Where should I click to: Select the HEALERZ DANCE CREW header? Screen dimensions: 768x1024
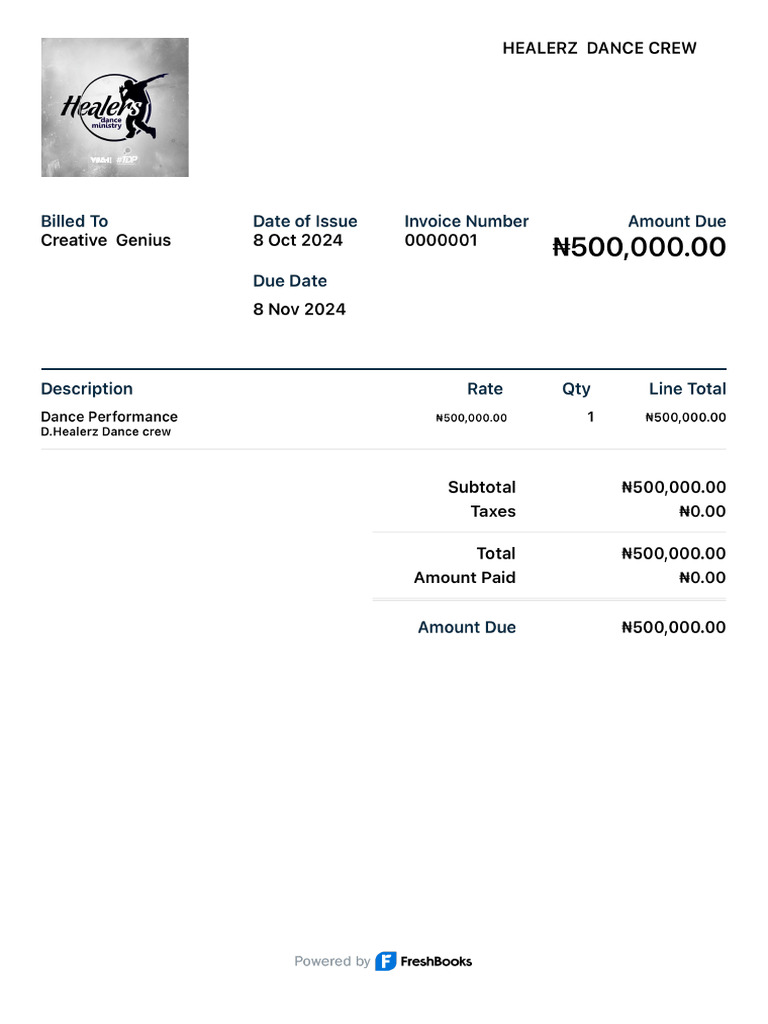(600, 48)
